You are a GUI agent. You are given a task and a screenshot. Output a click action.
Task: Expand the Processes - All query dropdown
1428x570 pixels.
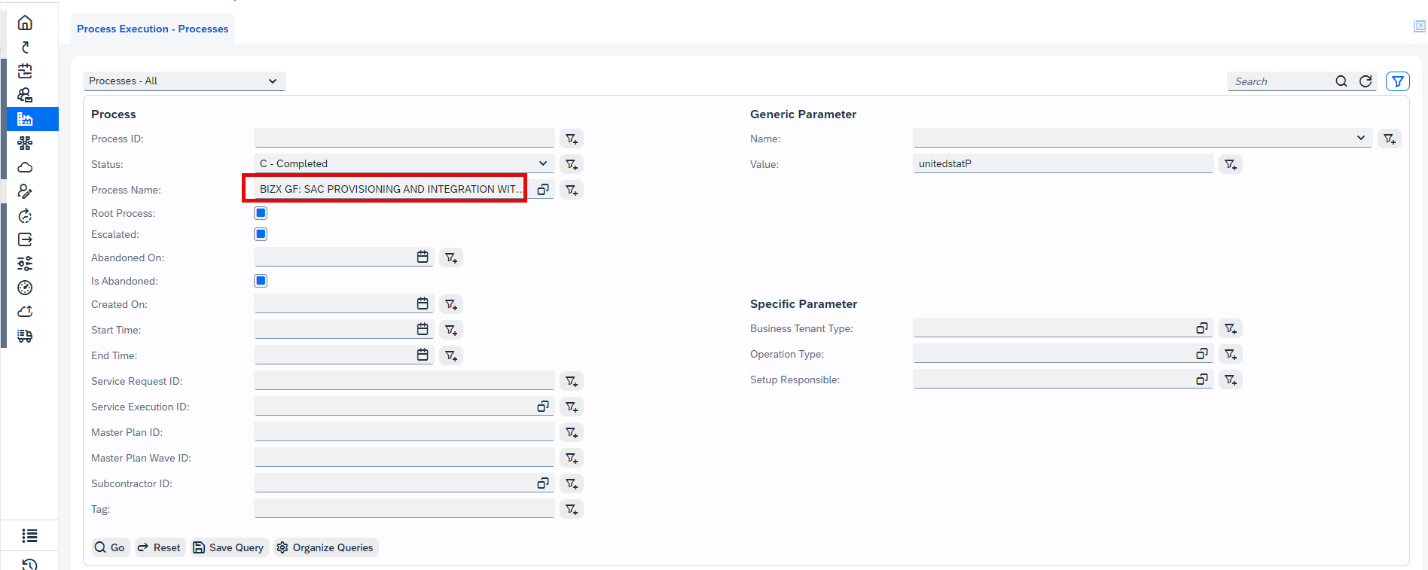click(x=185, y=81)
